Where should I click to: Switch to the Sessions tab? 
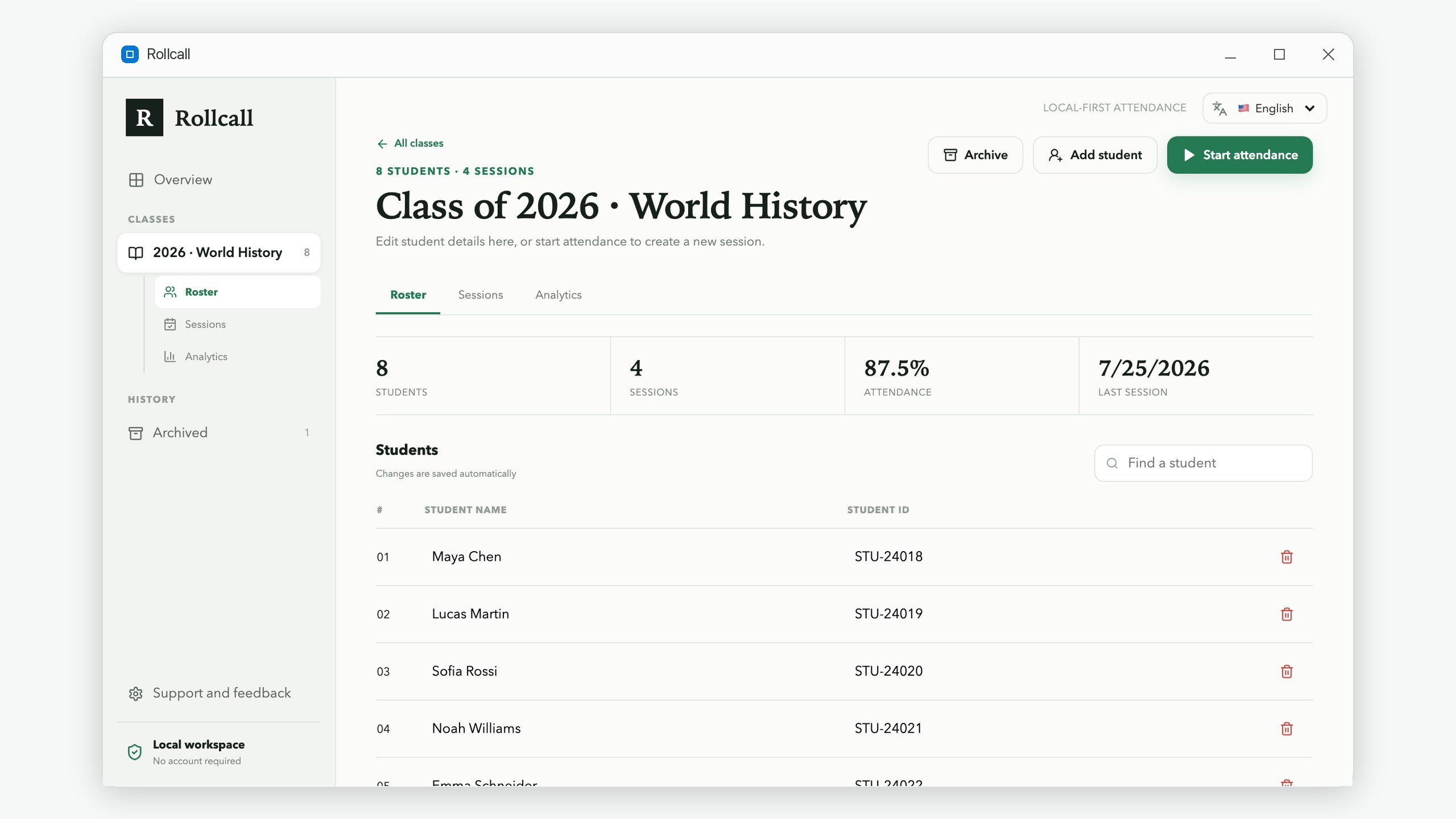pos(481,295)
